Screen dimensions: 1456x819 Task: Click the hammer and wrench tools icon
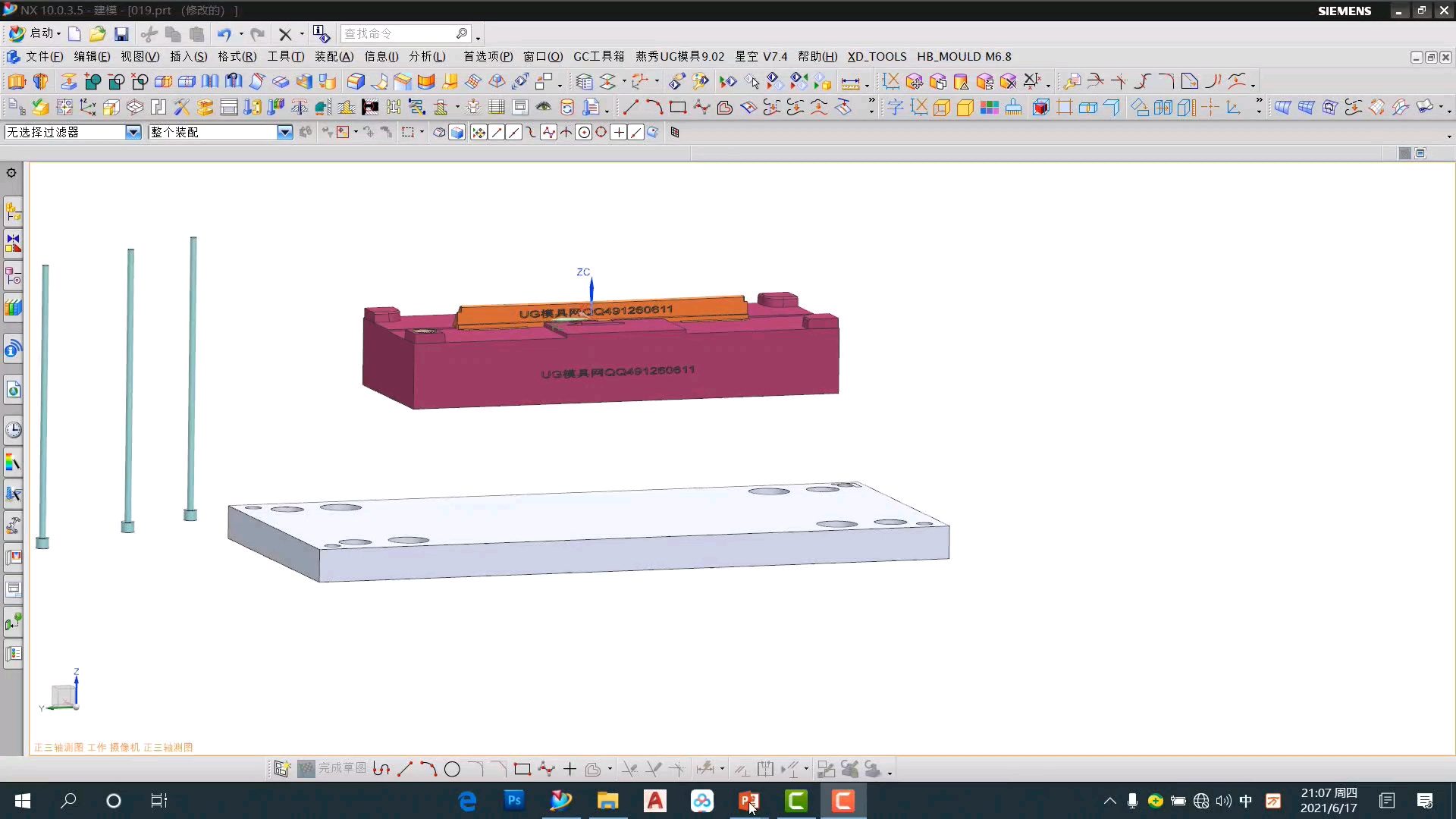(x=181, y=108)
